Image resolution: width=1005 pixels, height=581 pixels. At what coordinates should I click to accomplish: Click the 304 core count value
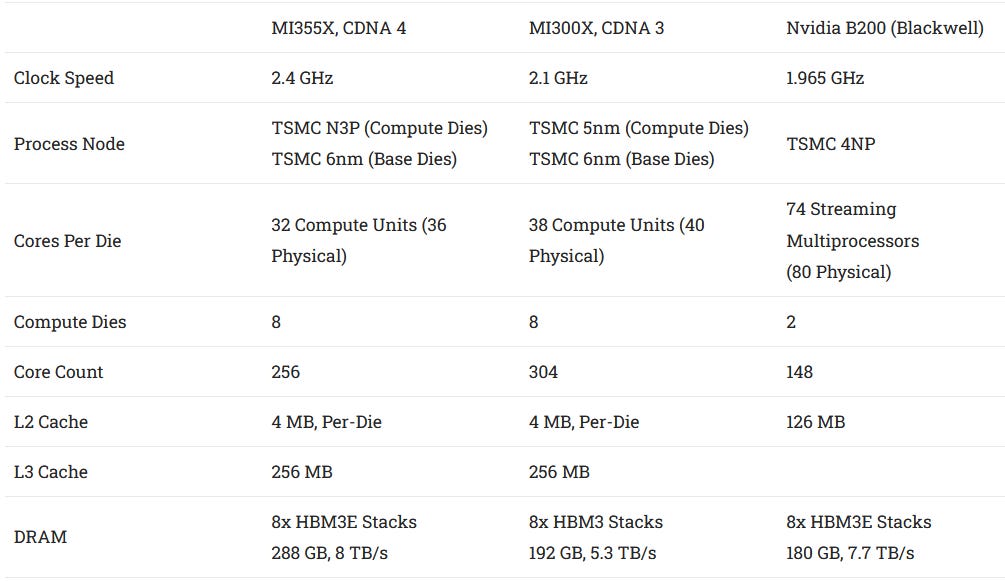pos(543,372)
